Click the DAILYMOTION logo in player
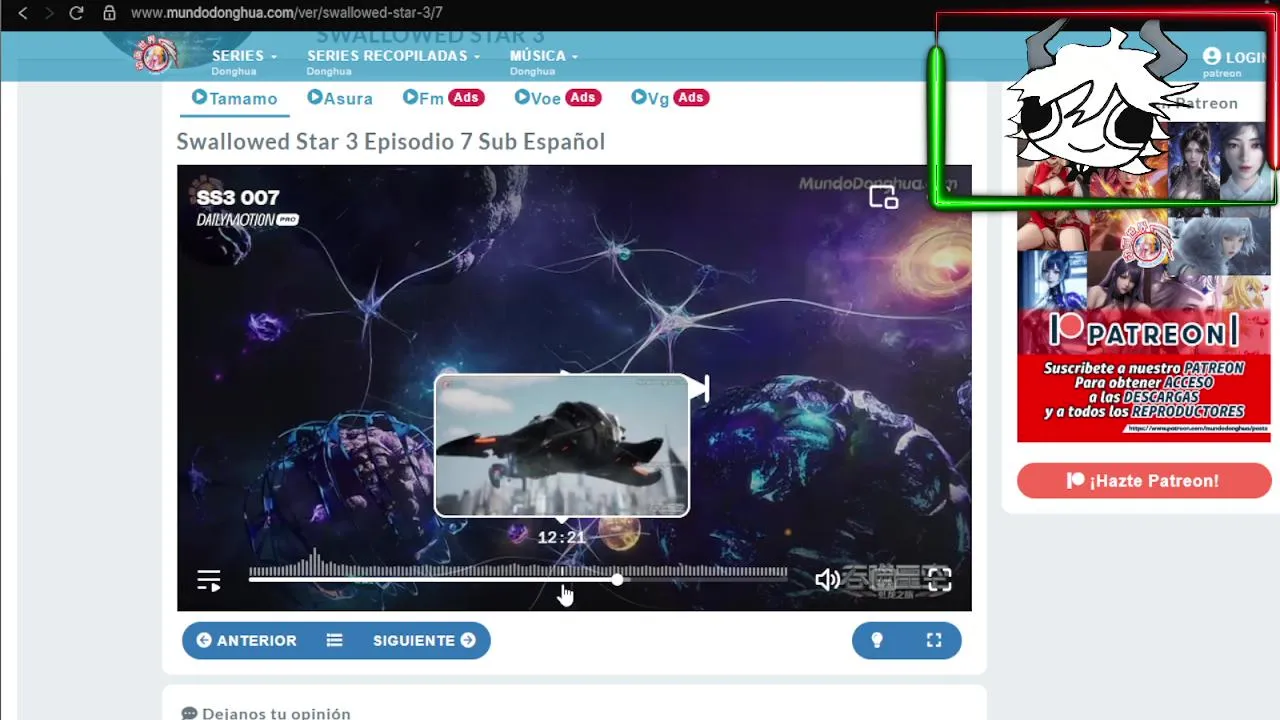 pos(247,220)
